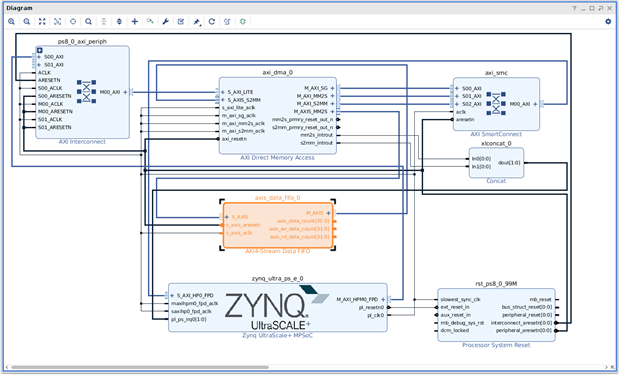The height and width of the screenshot is (375, 619).
Task: Open the pin dropdown in toolbar
Action: click(x=197, y=22)
